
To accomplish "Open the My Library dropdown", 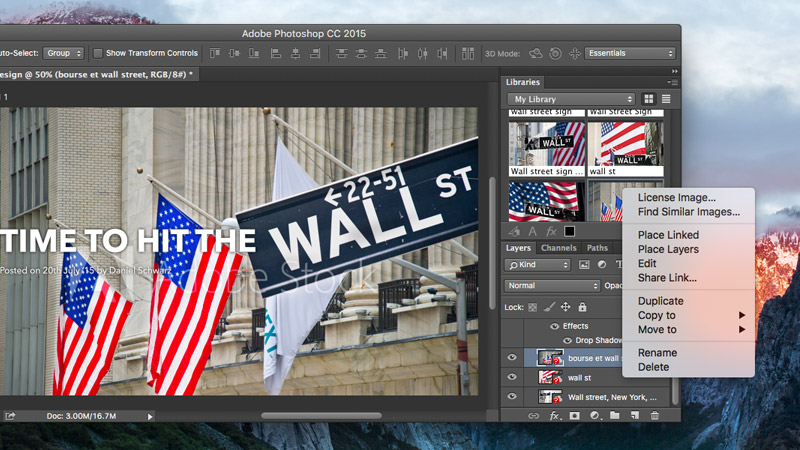I will [x=572, y=99].
